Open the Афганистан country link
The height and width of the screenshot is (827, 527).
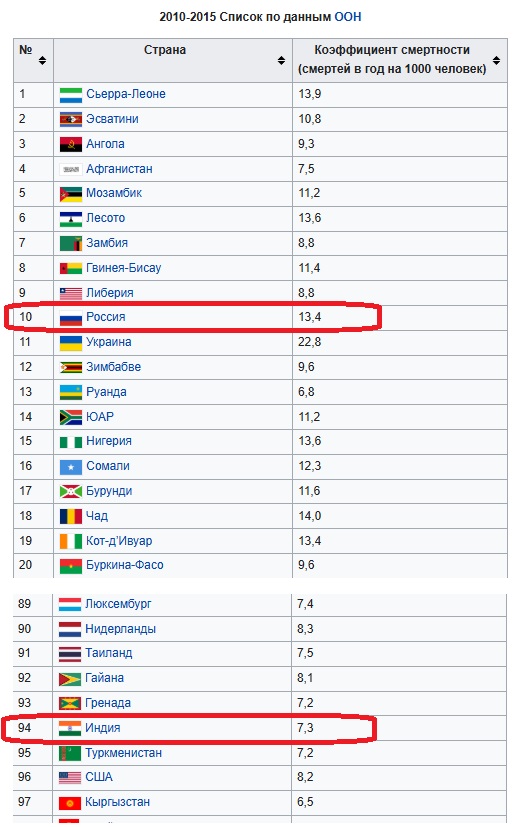coord(119,169)
